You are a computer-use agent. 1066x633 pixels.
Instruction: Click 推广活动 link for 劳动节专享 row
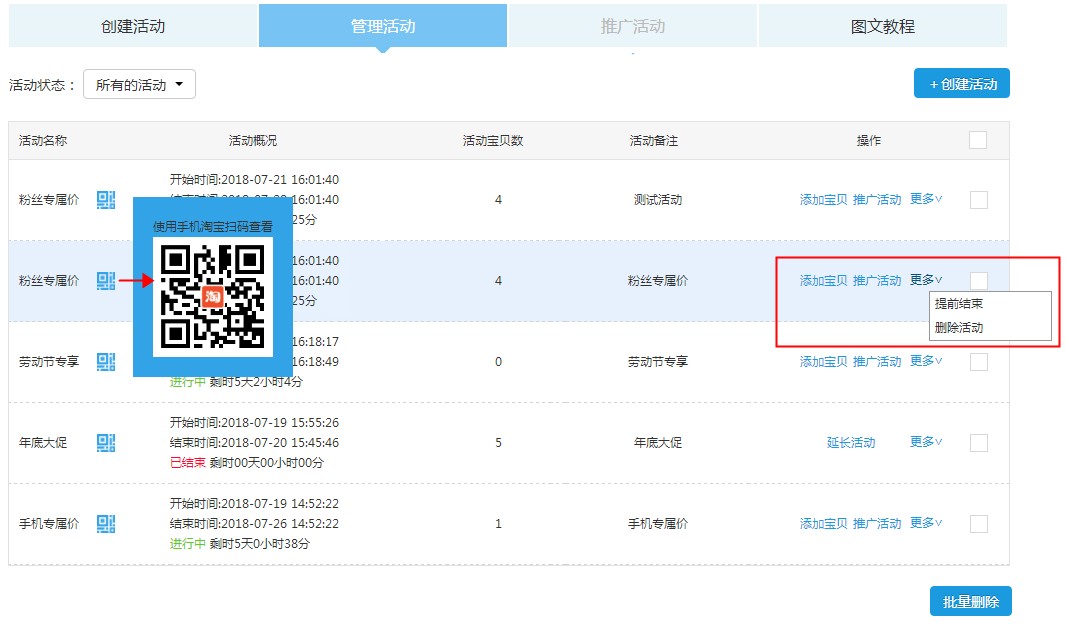coord(877,361)
